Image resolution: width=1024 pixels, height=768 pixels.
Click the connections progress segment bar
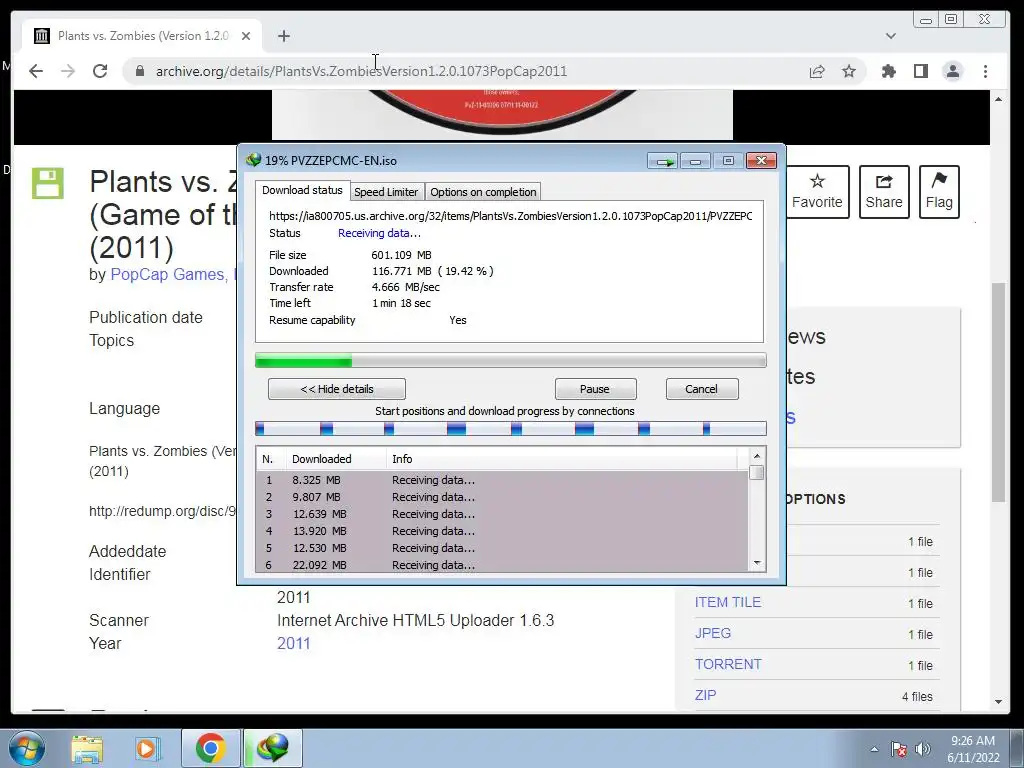tap(511, 428)
